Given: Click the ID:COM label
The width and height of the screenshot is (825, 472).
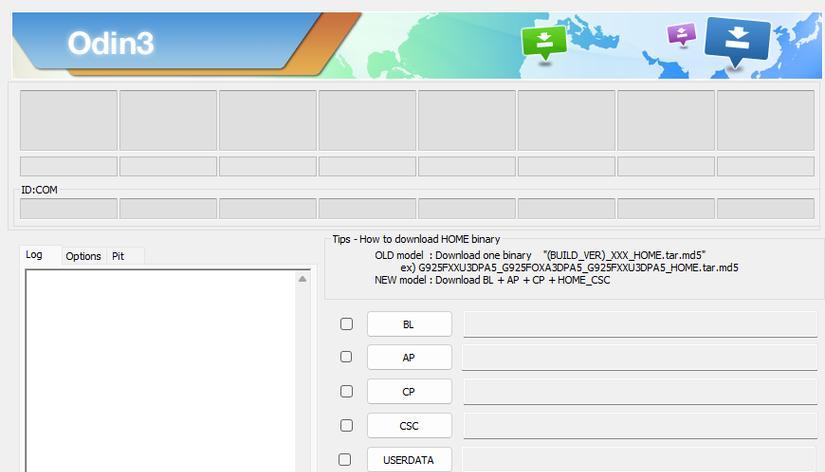Looking at the screenshot, I should [39, 190].
